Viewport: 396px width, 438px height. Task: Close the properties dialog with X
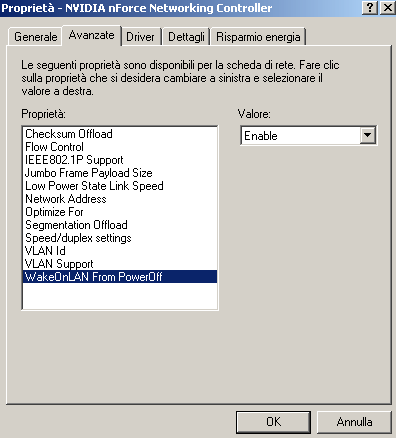pyautogui.click(x=388, y=7)
